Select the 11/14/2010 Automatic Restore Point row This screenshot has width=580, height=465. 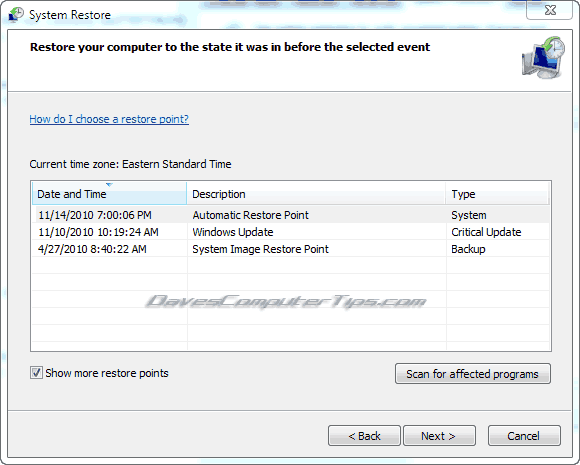(x=291, y=215)
